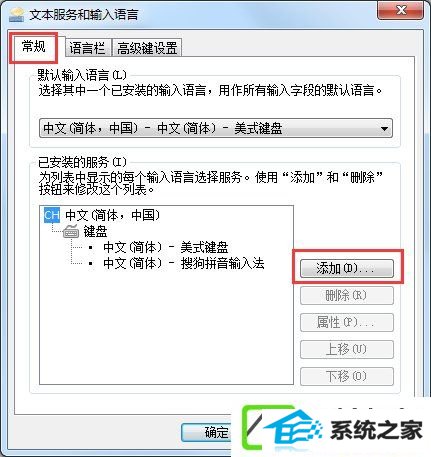Open the 高级键设置 tab
Image resolution: width=431 pixels, height=457 pixels.
click(147, 48)
